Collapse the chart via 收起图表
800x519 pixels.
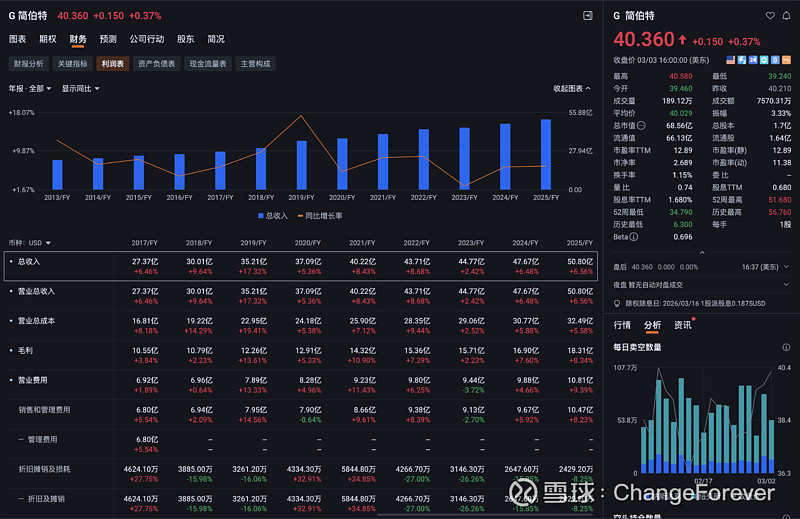(x=572, y=89)
